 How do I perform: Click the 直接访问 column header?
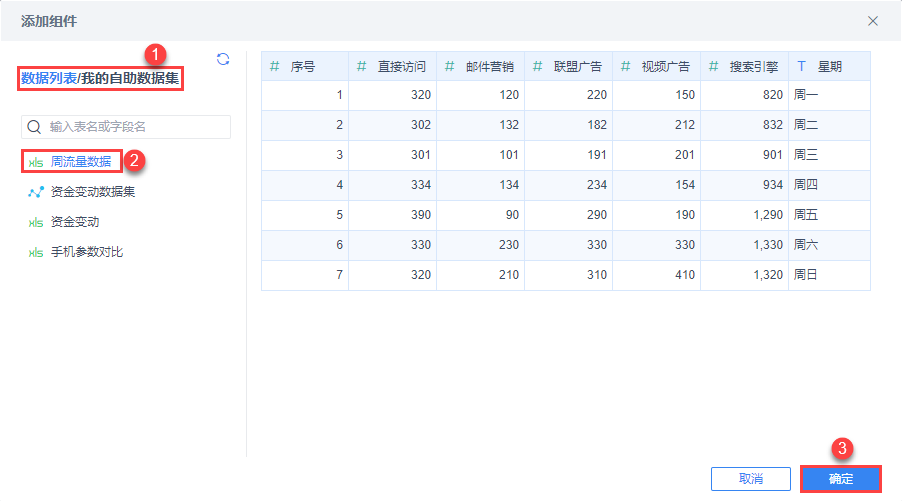click(x=393, y=67)
